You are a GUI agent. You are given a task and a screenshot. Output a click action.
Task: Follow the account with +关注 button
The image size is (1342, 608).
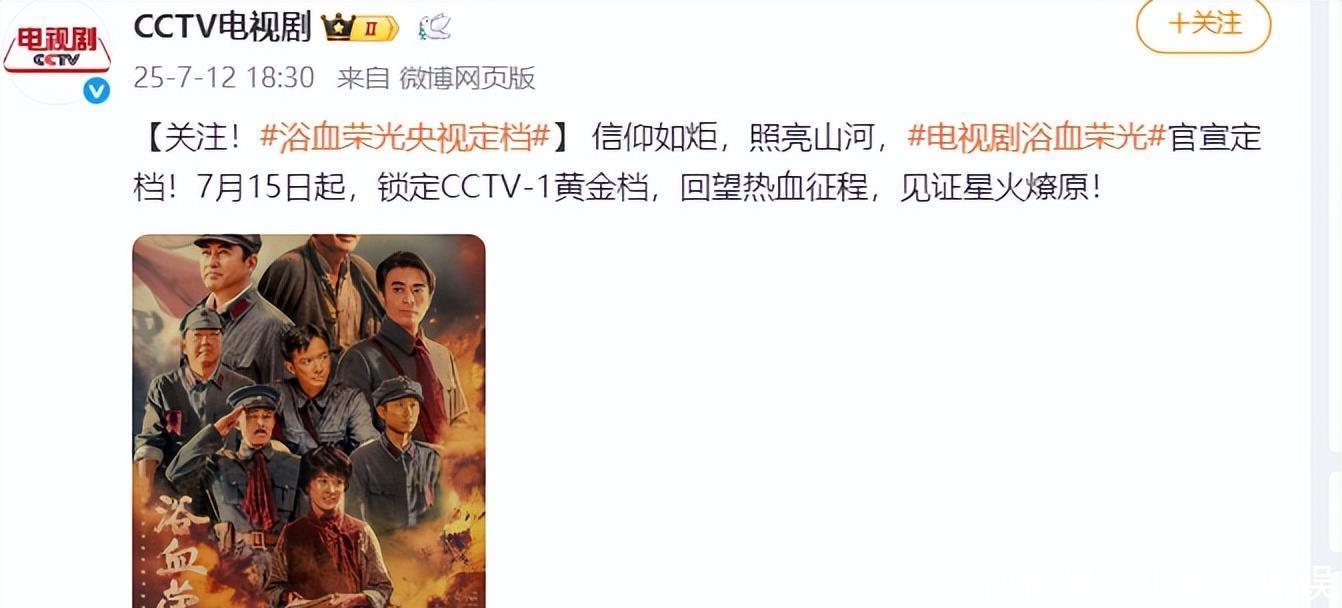[x=1203, y=24]
